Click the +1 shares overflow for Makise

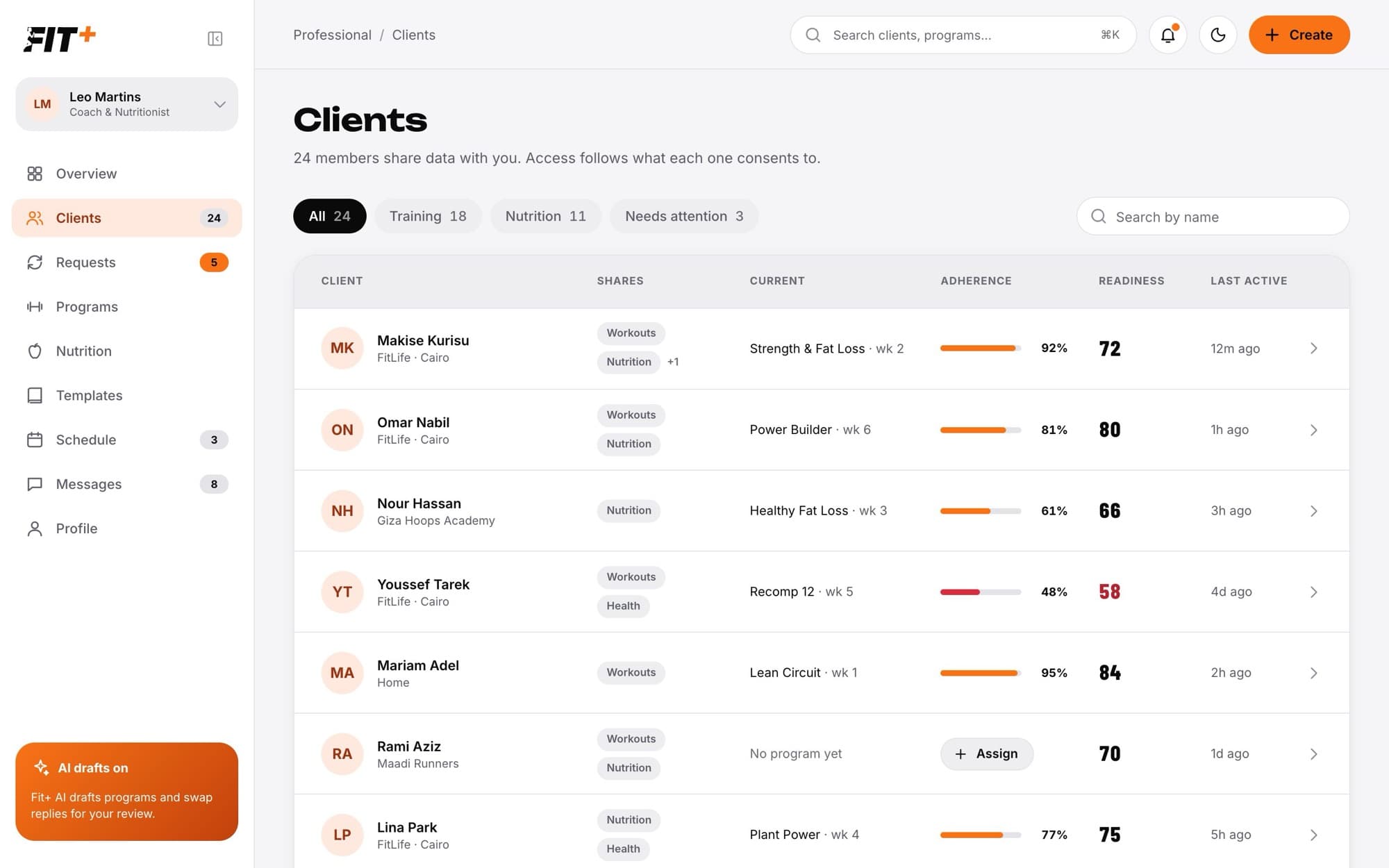tap(673, 362)
